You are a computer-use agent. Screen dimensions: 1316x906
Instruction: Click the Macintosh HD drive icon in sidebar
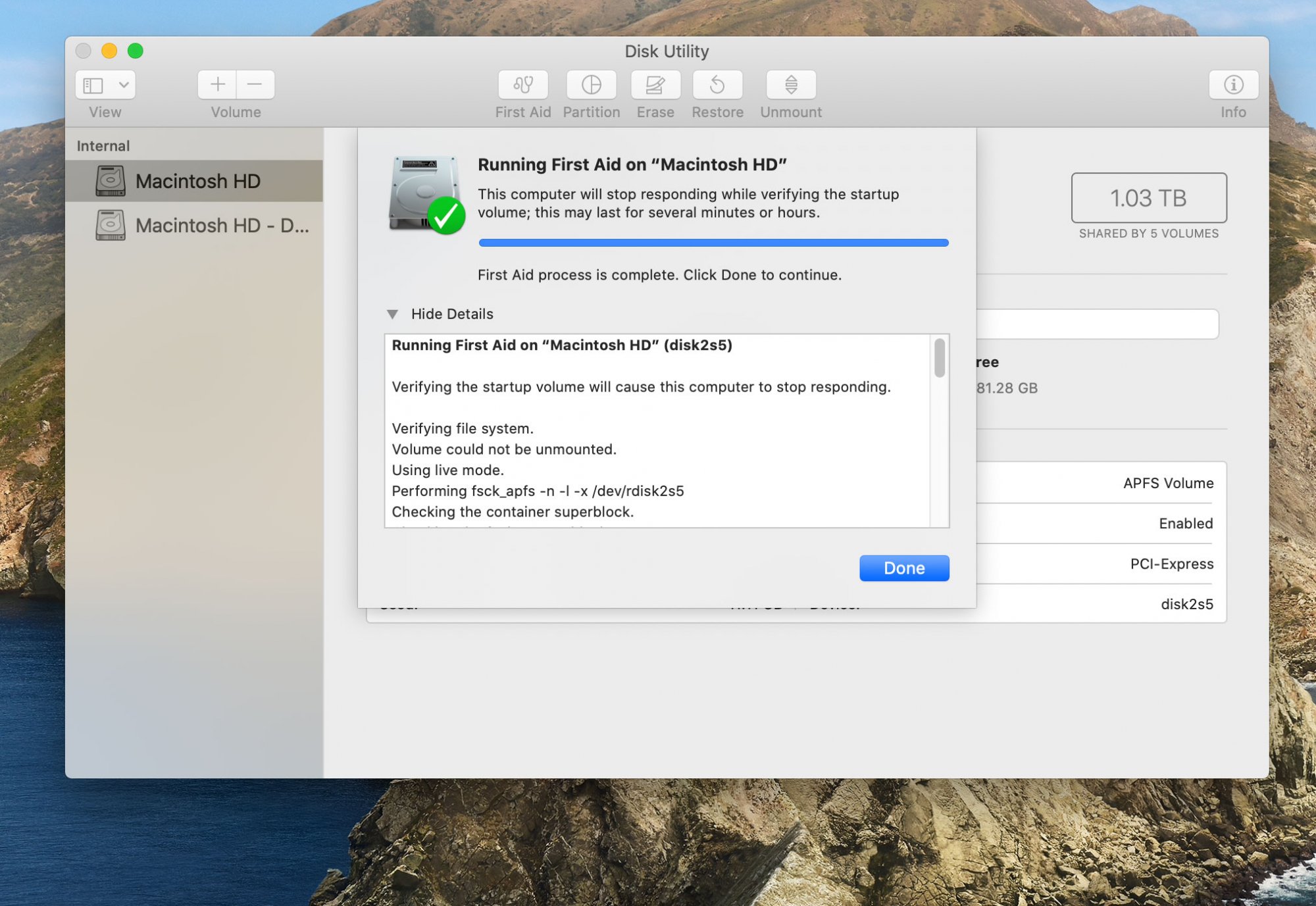[111, 181]
